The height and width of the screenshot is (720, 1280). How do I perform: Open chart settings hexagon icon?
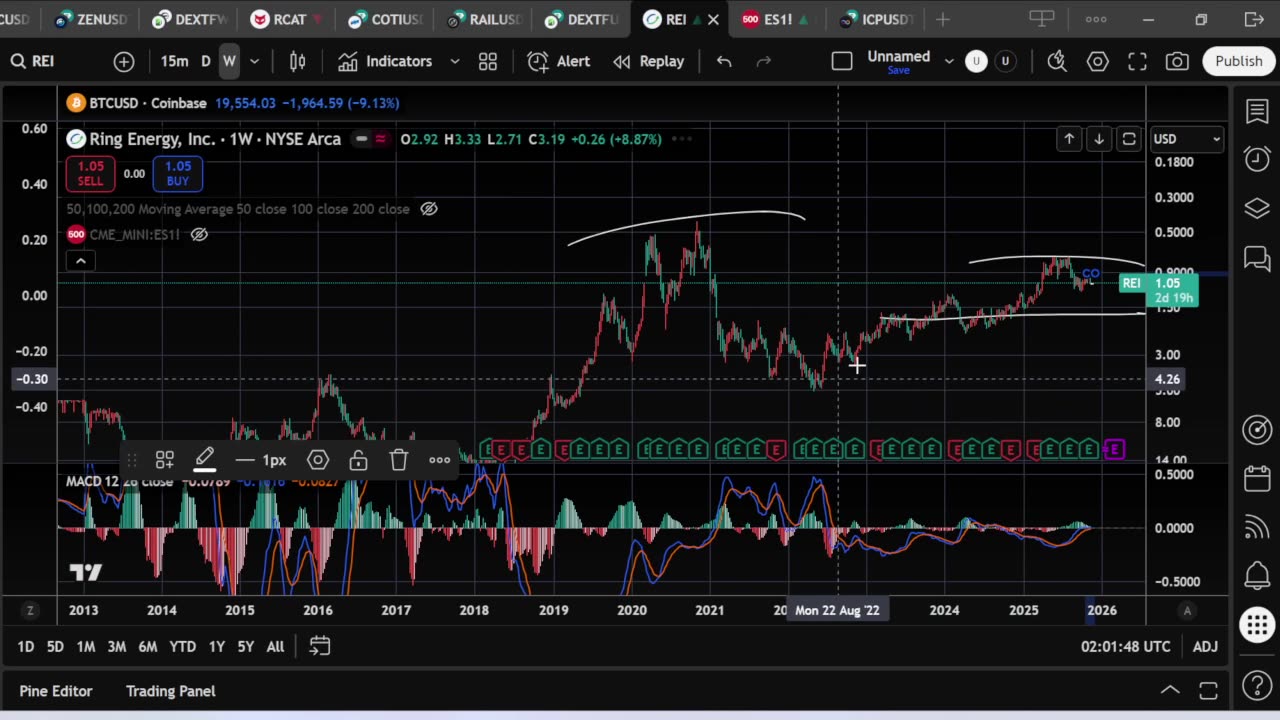click(1098, 61)
